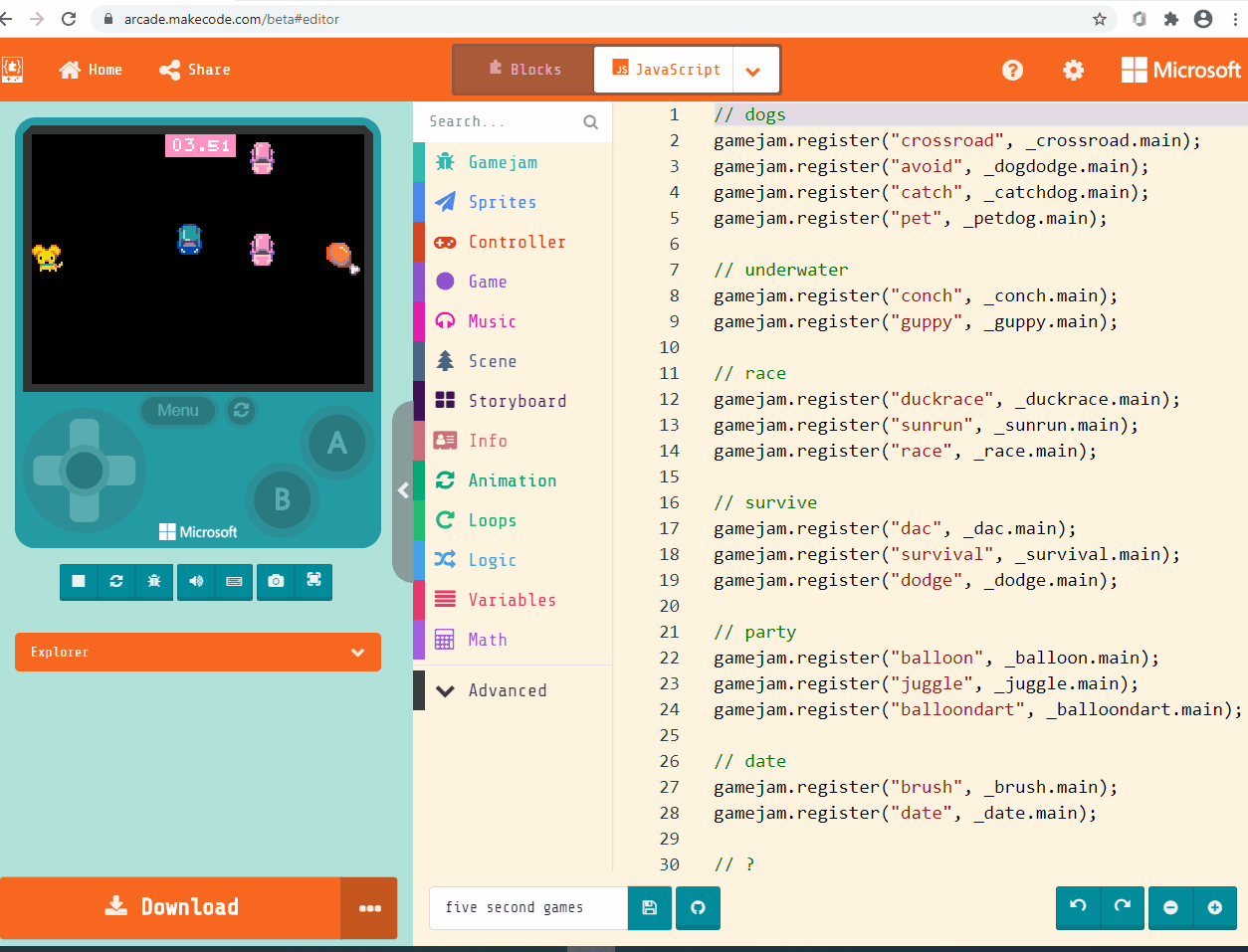Screen dimensions: 1248x952
Task: Download the program
Action: coord(171,907)
